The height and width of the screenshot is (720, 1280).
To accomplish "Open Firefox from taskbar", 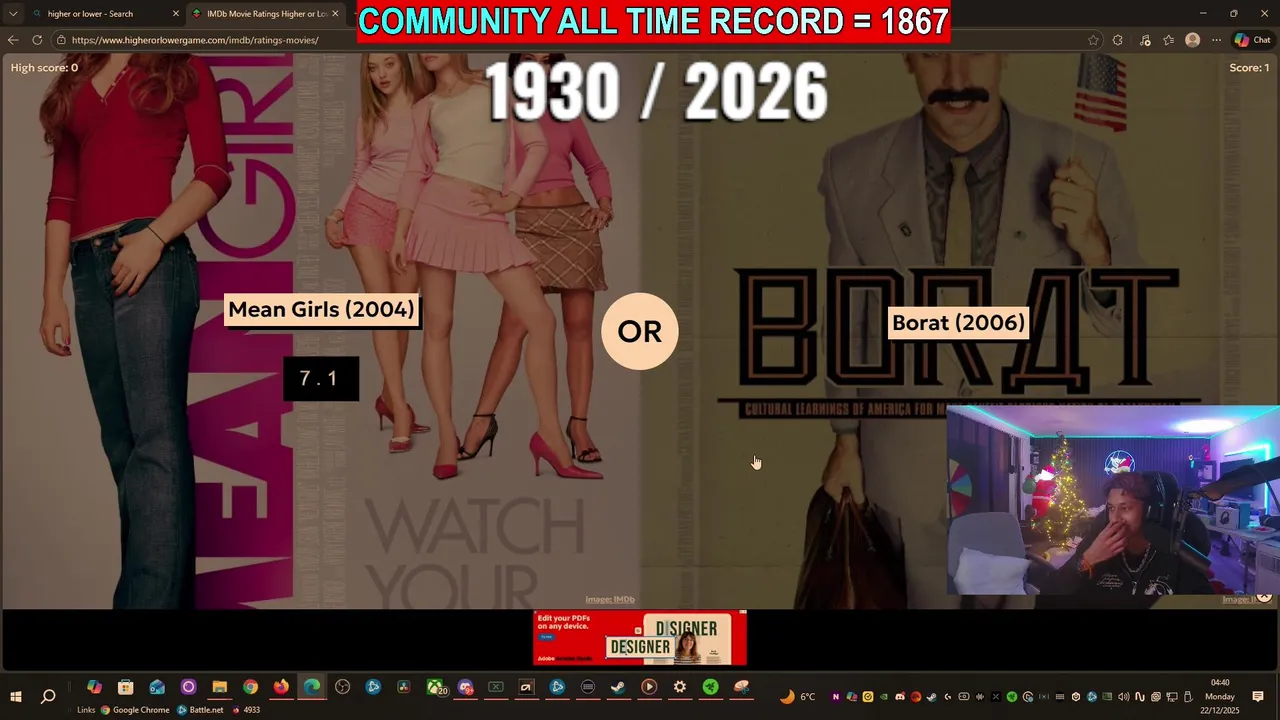I will [x=281, y=687].
